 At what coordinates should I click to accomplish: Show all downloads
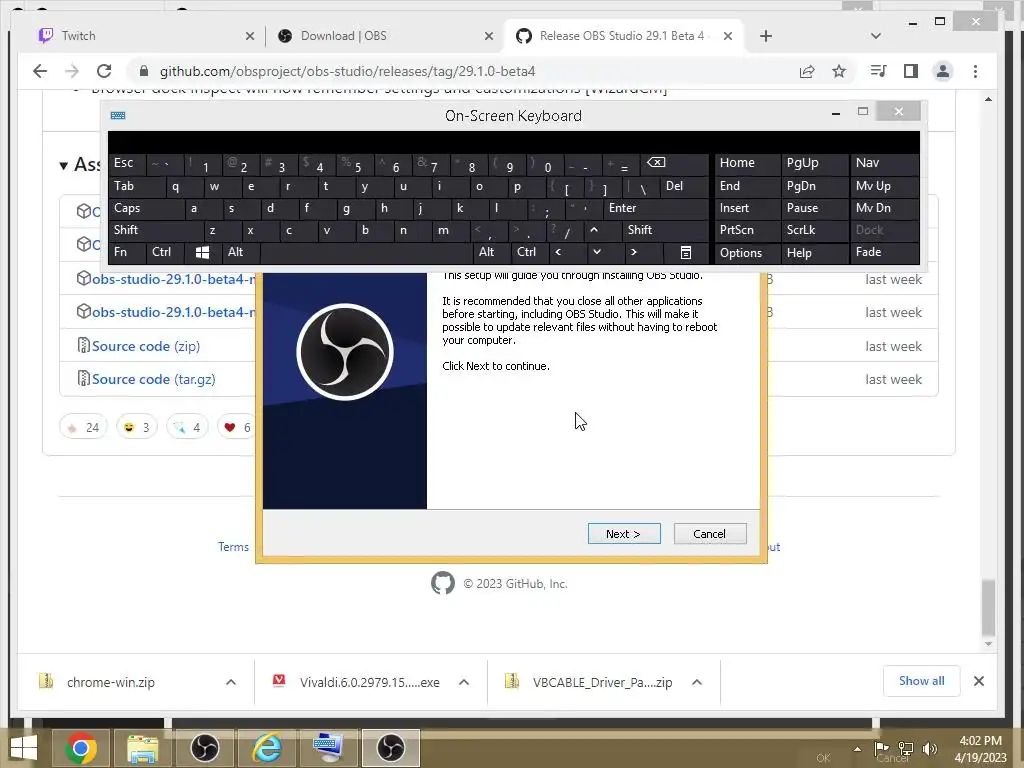pos(921,681)
